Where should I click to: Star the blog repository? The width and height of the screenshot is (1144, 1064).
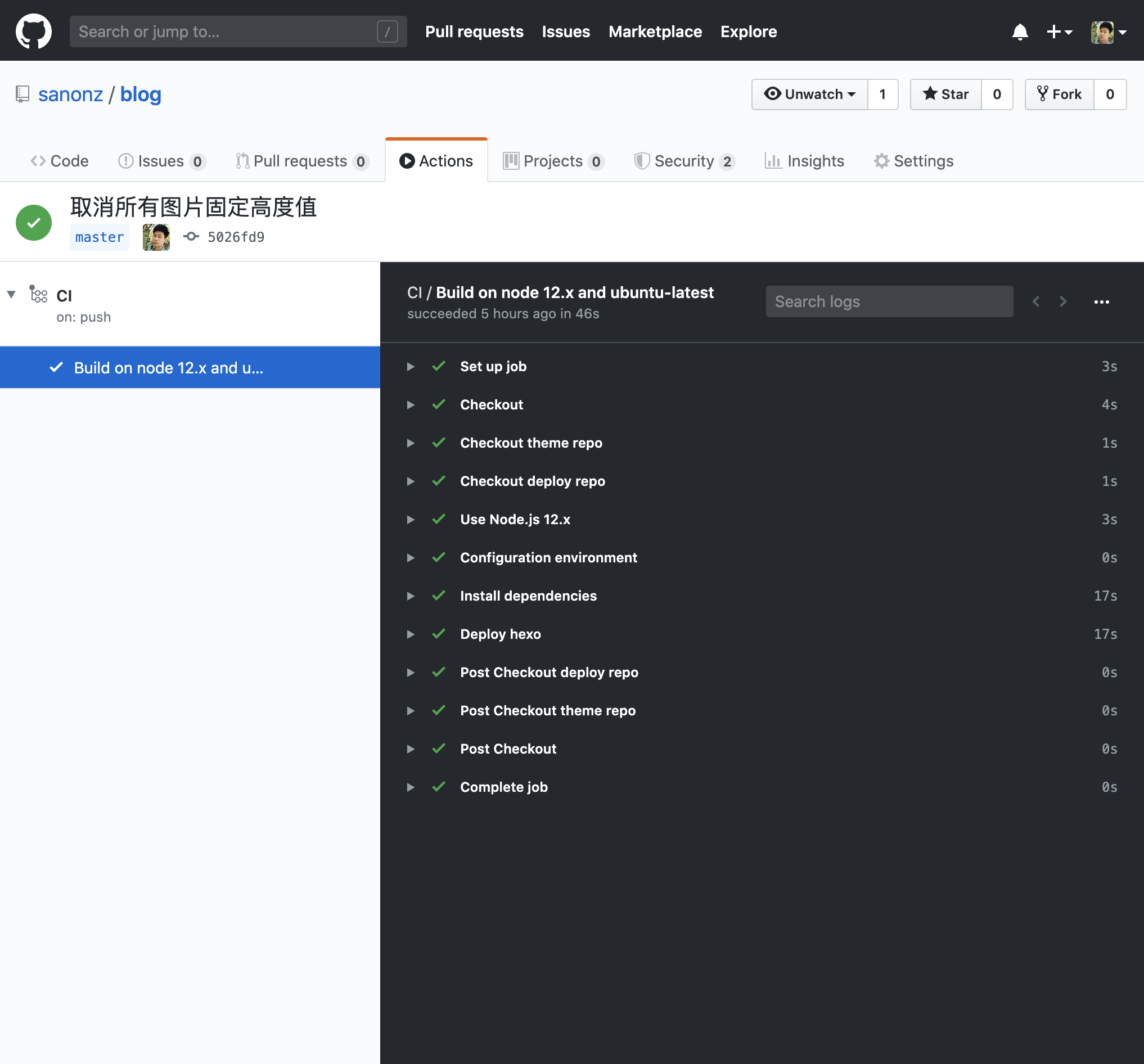(945, 94)
